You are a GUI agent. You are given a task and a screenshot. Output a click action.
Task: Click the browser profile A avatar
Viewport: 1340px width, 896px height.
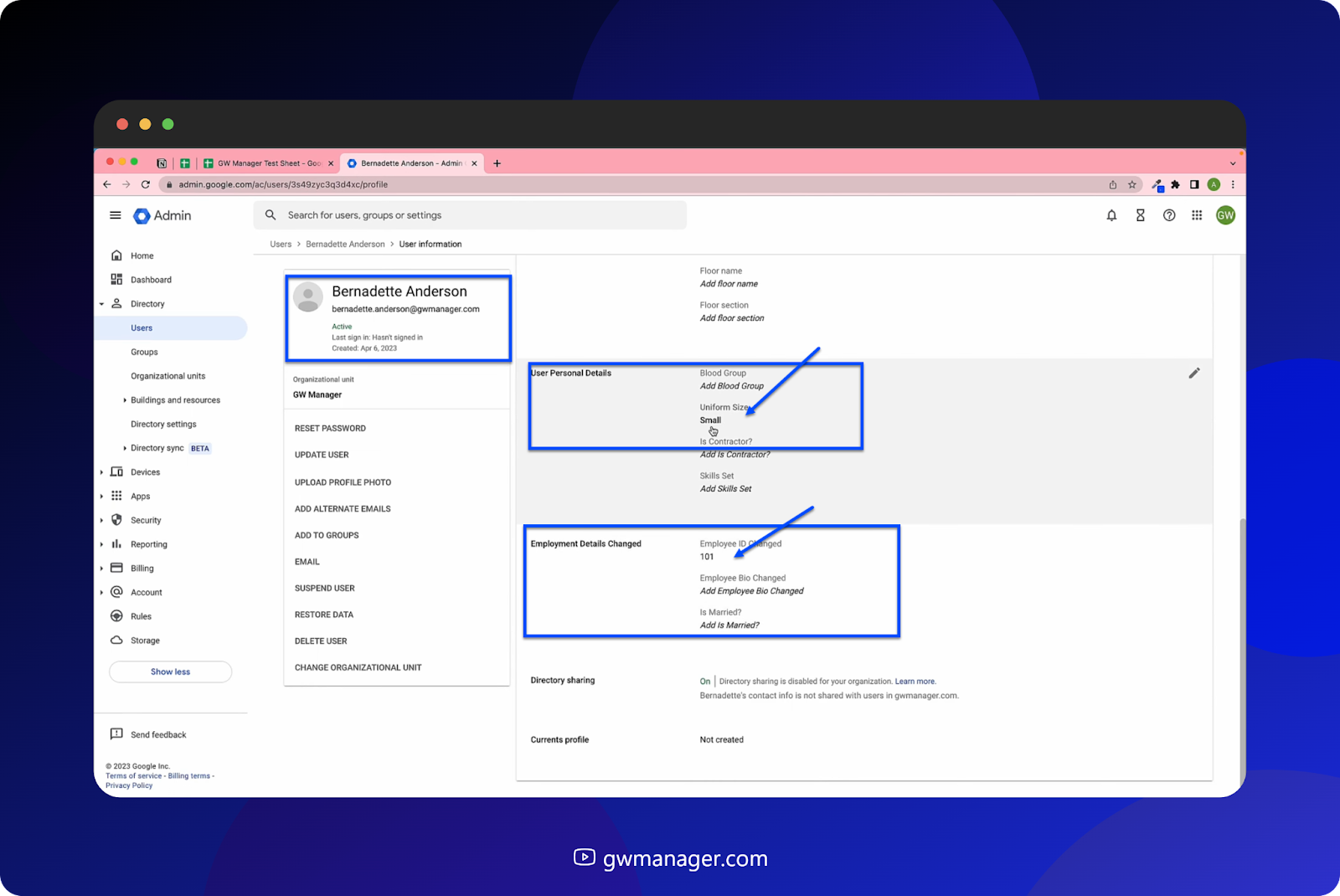[x=1214, y=184]
